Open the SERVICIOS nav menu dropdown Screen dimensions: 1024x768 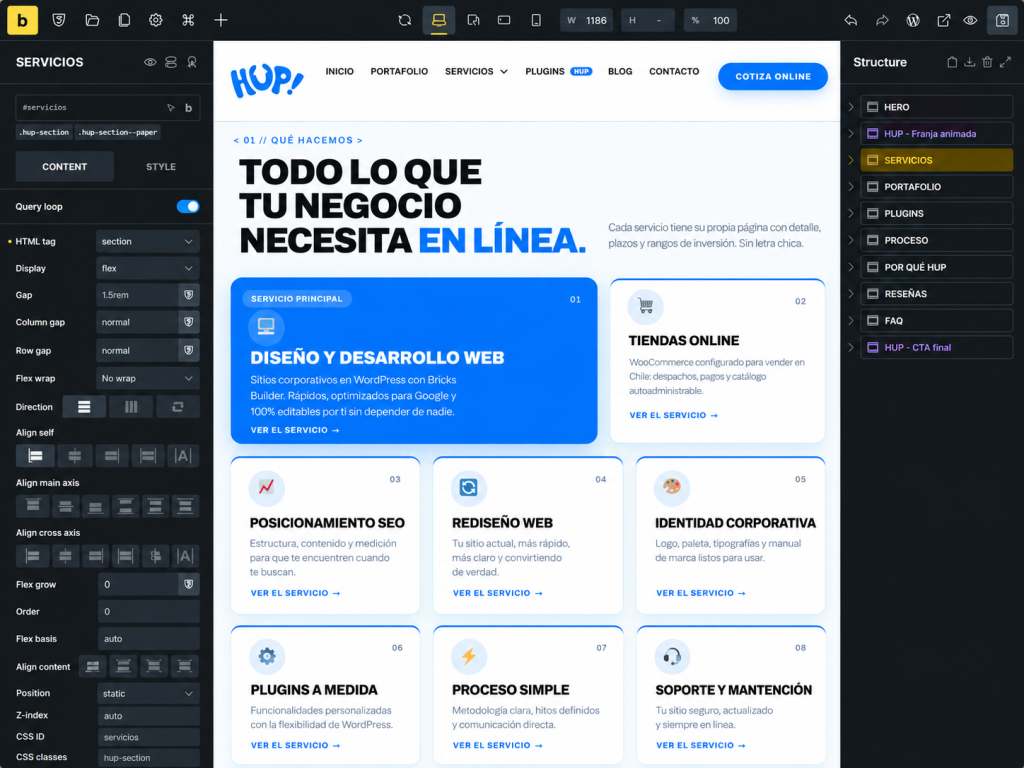click(476, 71)
